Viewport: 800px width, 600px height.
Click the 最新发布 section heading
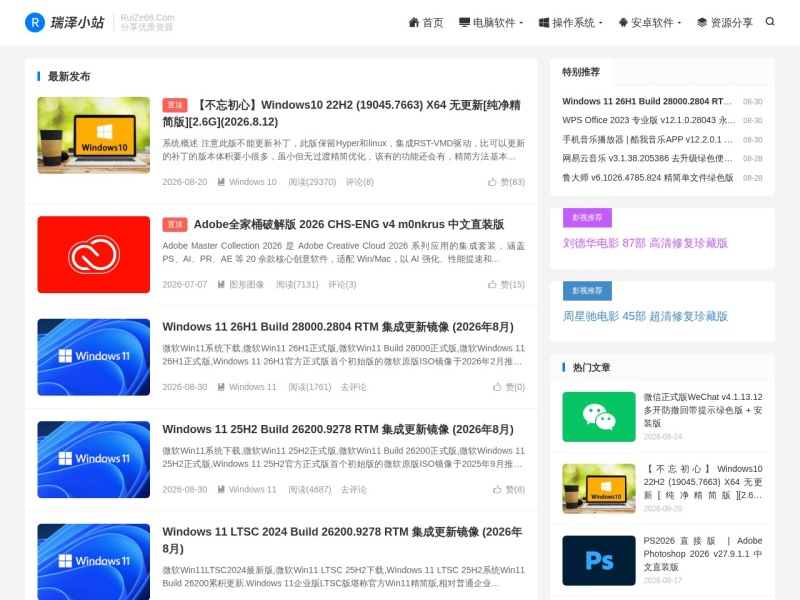pyautogui.click(x=69, y=77)
